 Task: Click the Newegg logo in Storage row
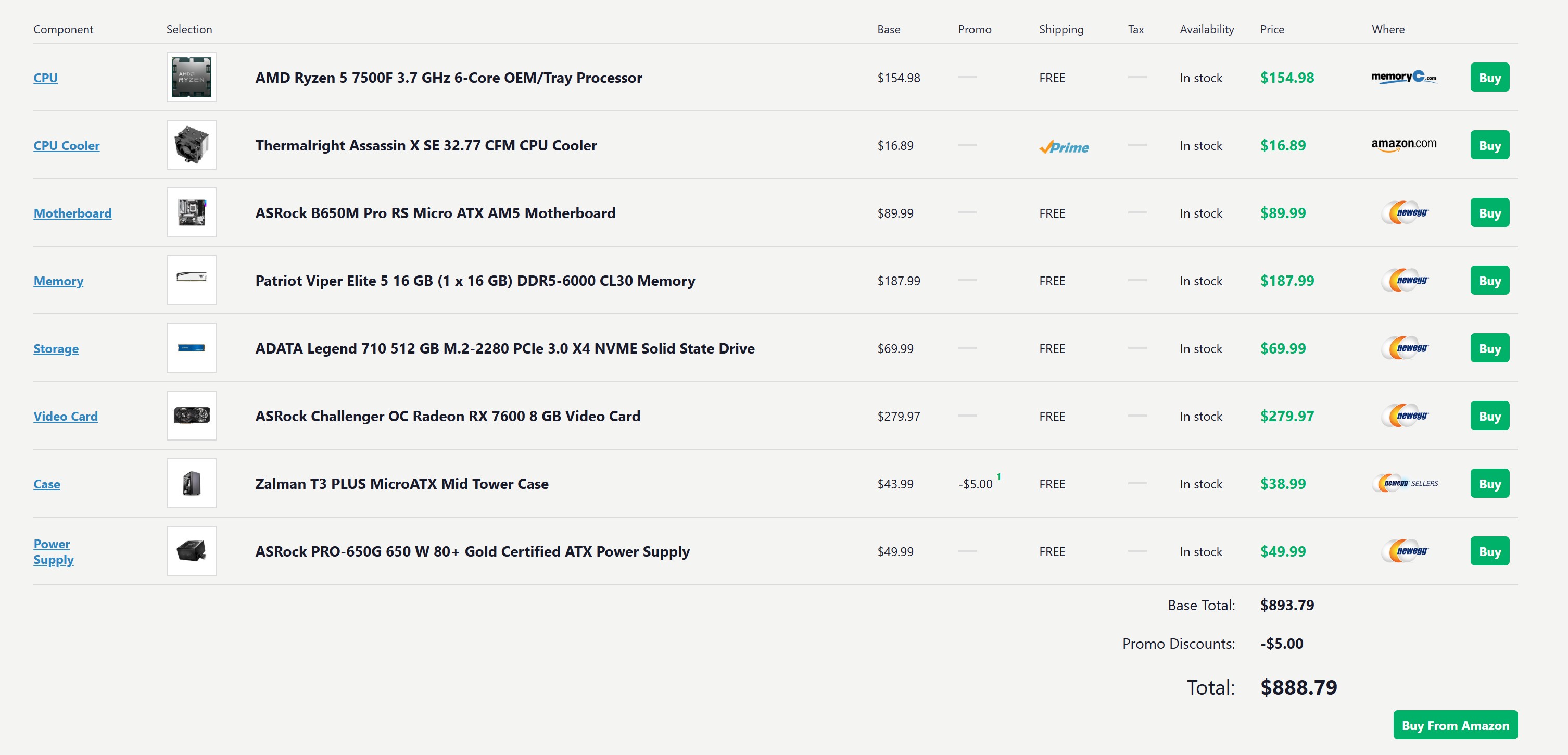[1405, 348]
